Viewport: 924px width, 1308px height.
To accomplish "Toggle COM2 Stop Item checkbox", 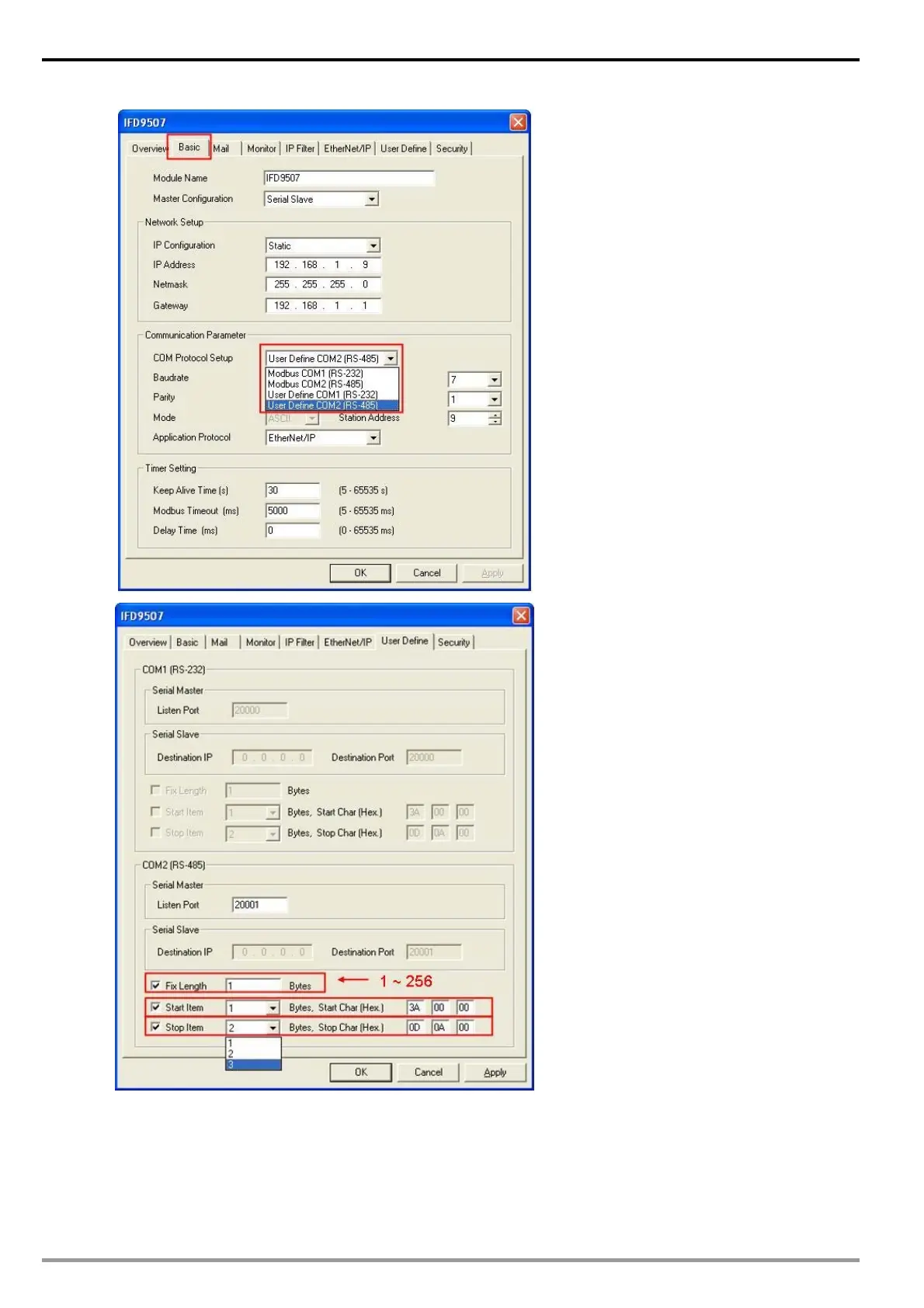I will [x=155, y=1027].
